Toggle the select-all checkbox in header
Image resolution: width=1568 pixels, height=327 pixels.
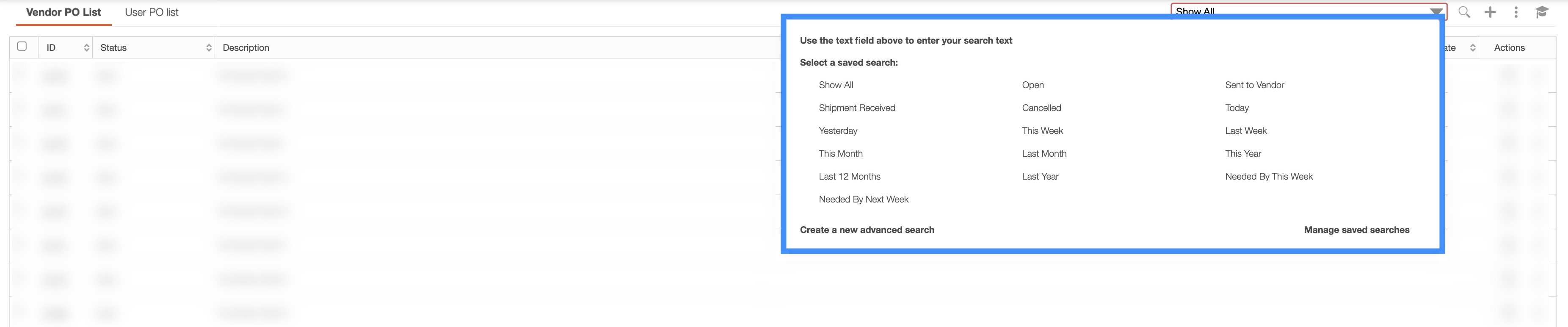coord(22,46)
